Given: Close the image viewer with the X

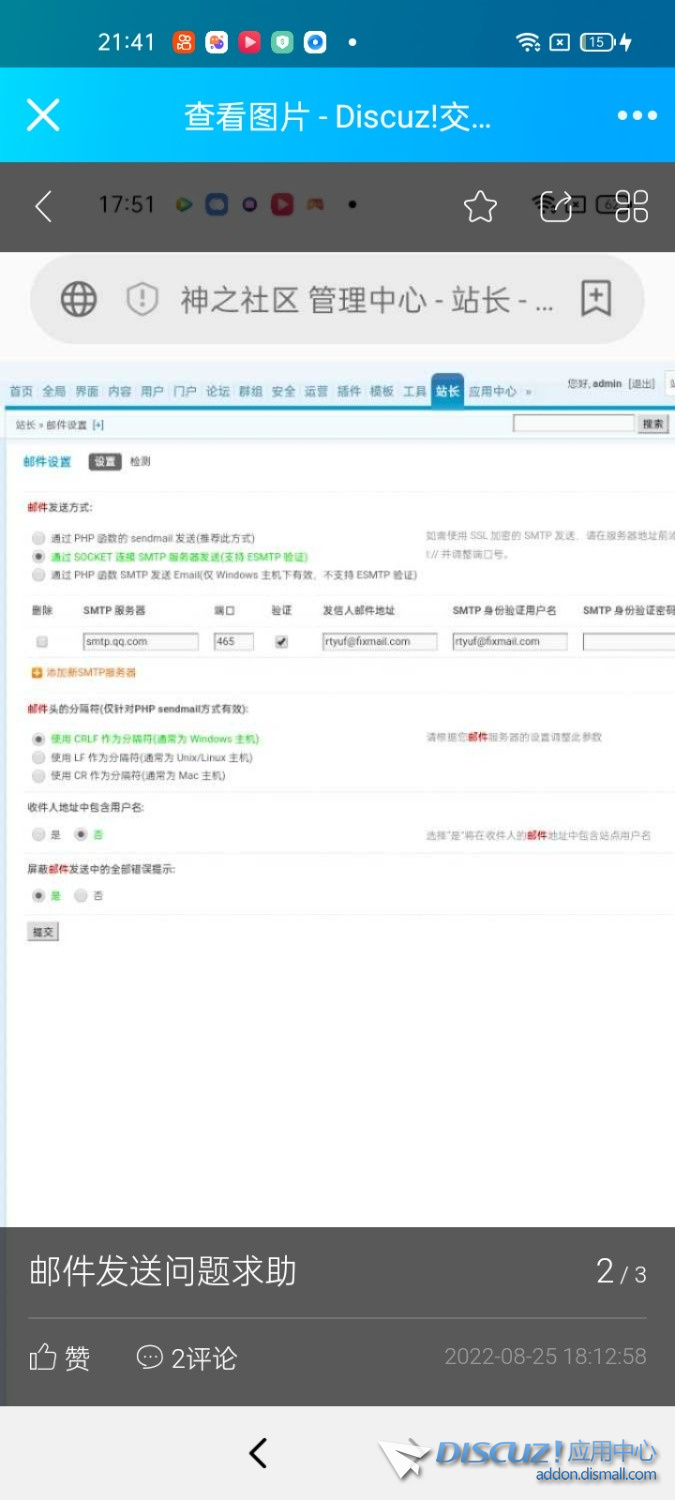Looking at the screenshot, I should point(43,115).
